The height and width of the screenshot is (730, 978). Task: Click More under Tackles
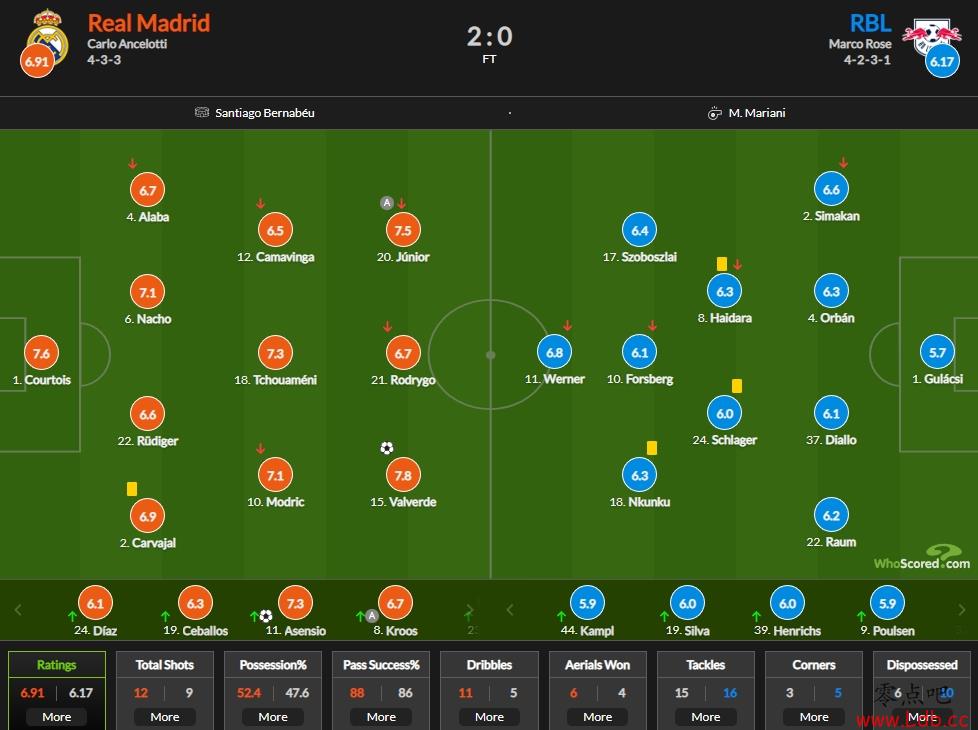tap(705, 717)
